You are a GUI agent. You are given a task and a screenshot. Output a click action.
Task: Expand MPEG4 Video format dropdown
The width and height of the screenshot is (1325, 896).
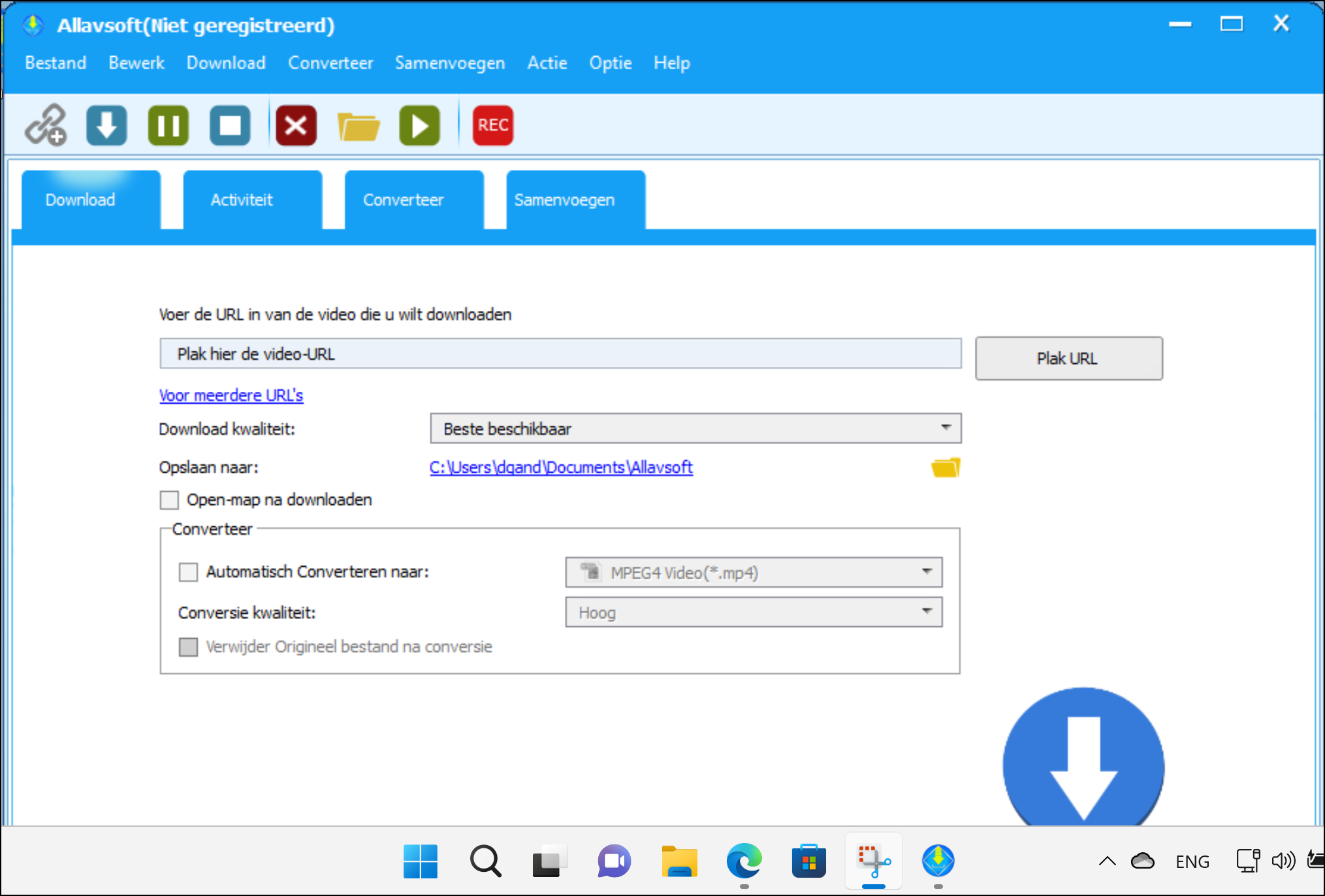point(924,572)
